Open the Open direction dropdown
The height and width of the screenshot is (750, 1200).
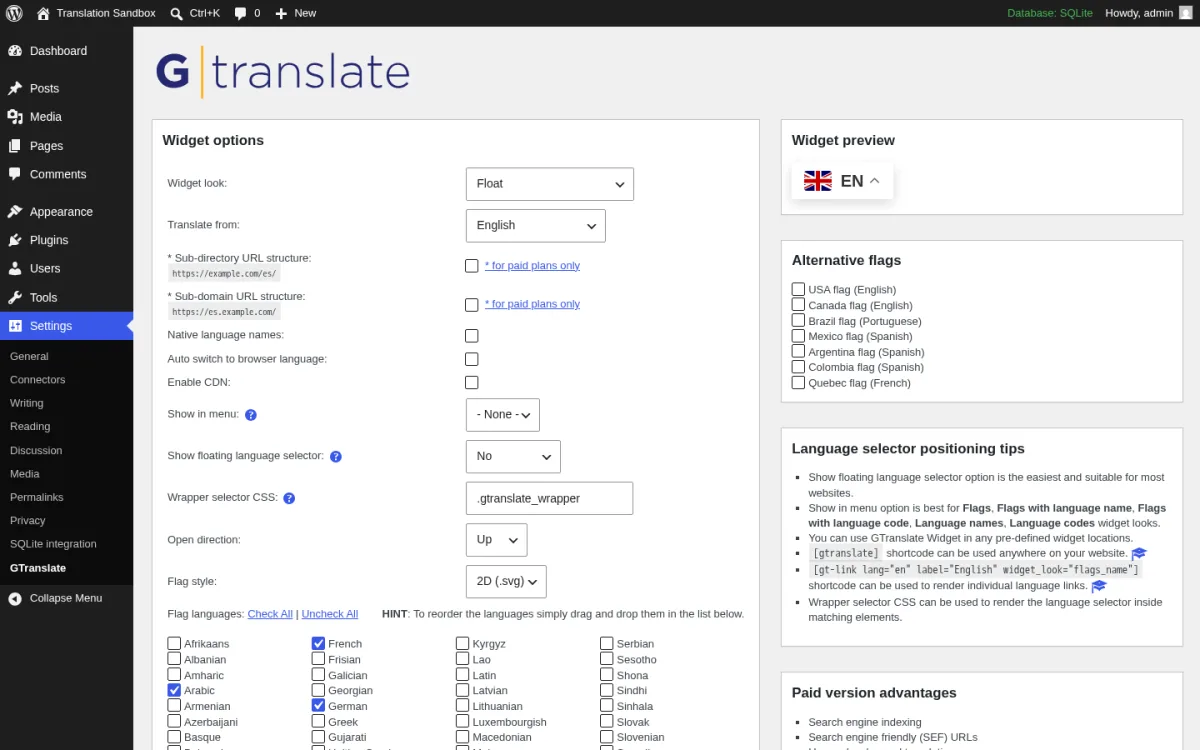point(496,540)
